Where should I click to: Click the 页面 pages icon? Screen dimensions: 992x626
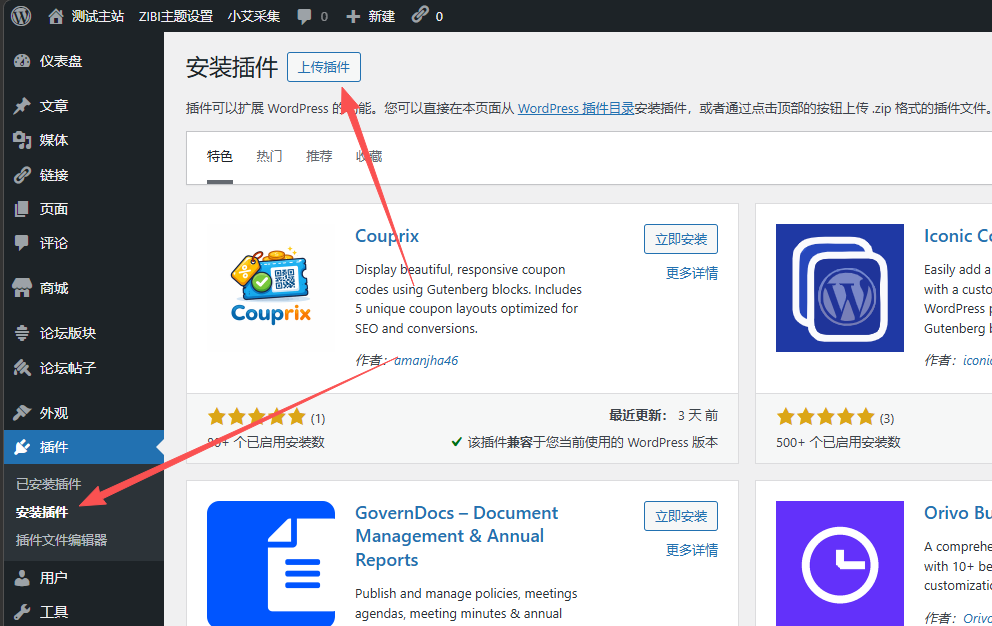pos(22,209)
